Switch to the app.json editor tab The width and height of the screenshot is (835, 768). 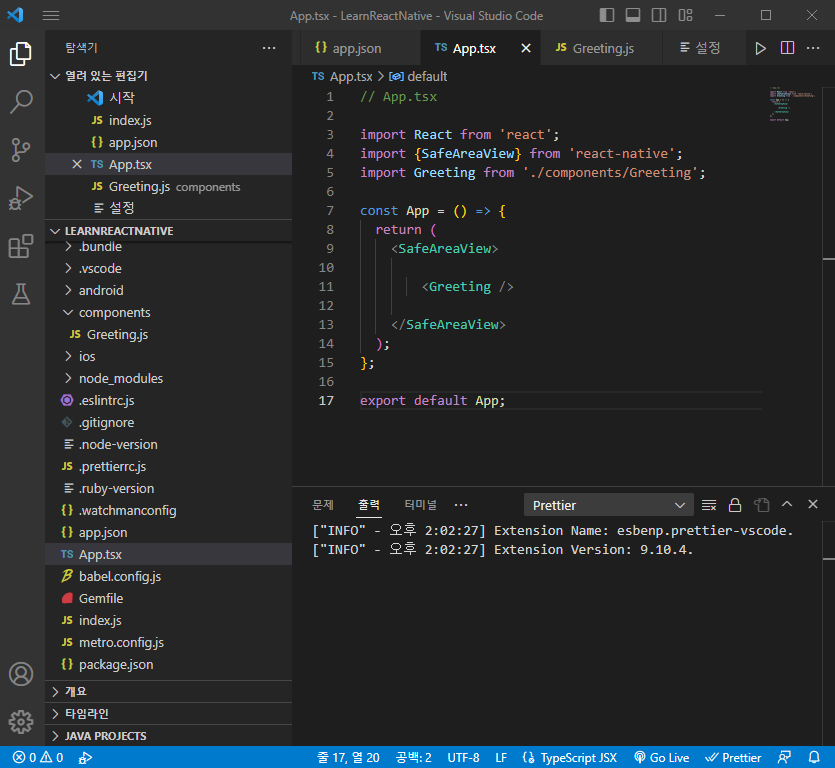[361, 48]
